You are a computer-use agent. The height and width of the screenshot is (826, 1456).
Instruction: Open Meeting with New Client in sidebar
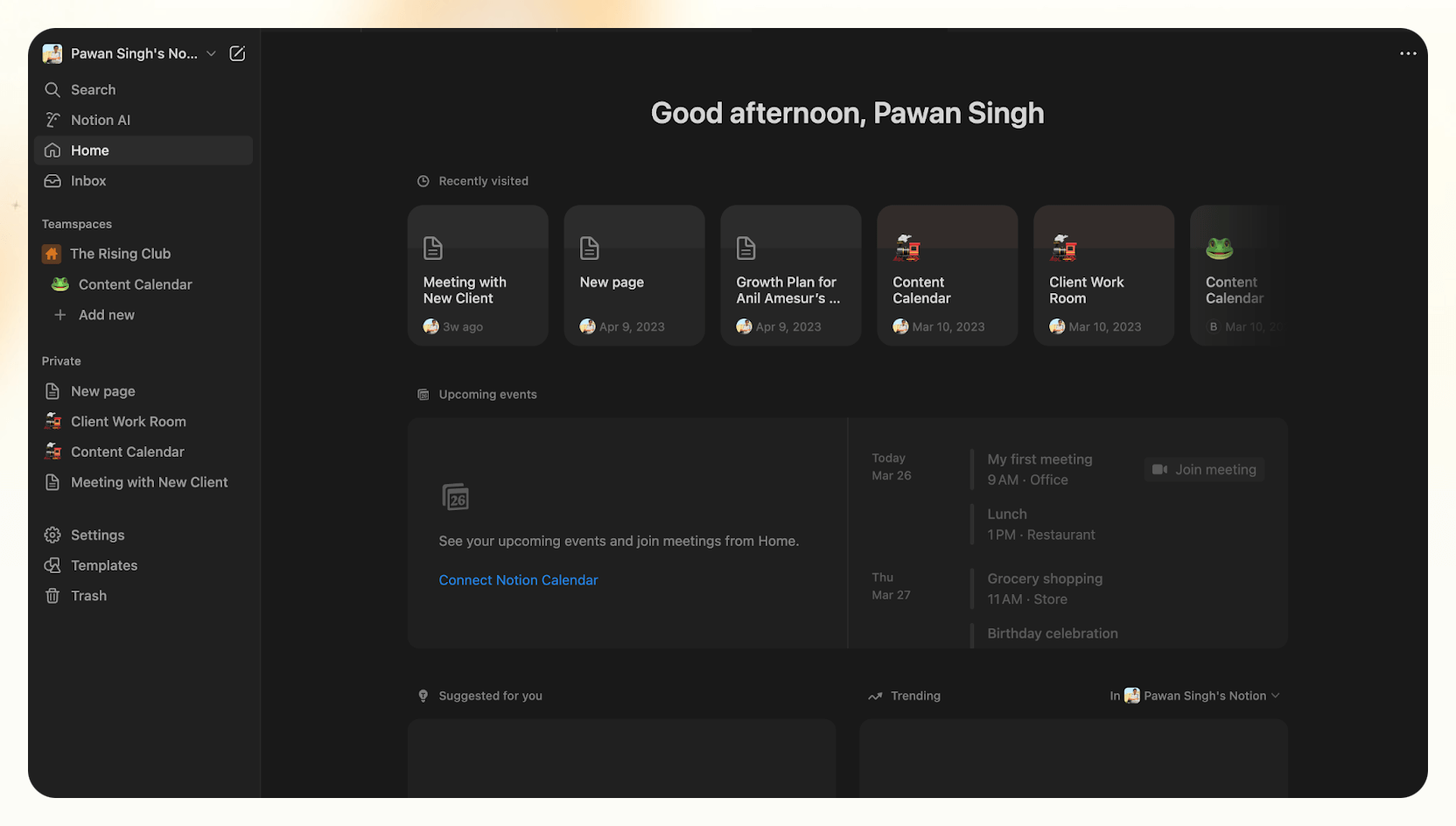[x=143, y=482]
